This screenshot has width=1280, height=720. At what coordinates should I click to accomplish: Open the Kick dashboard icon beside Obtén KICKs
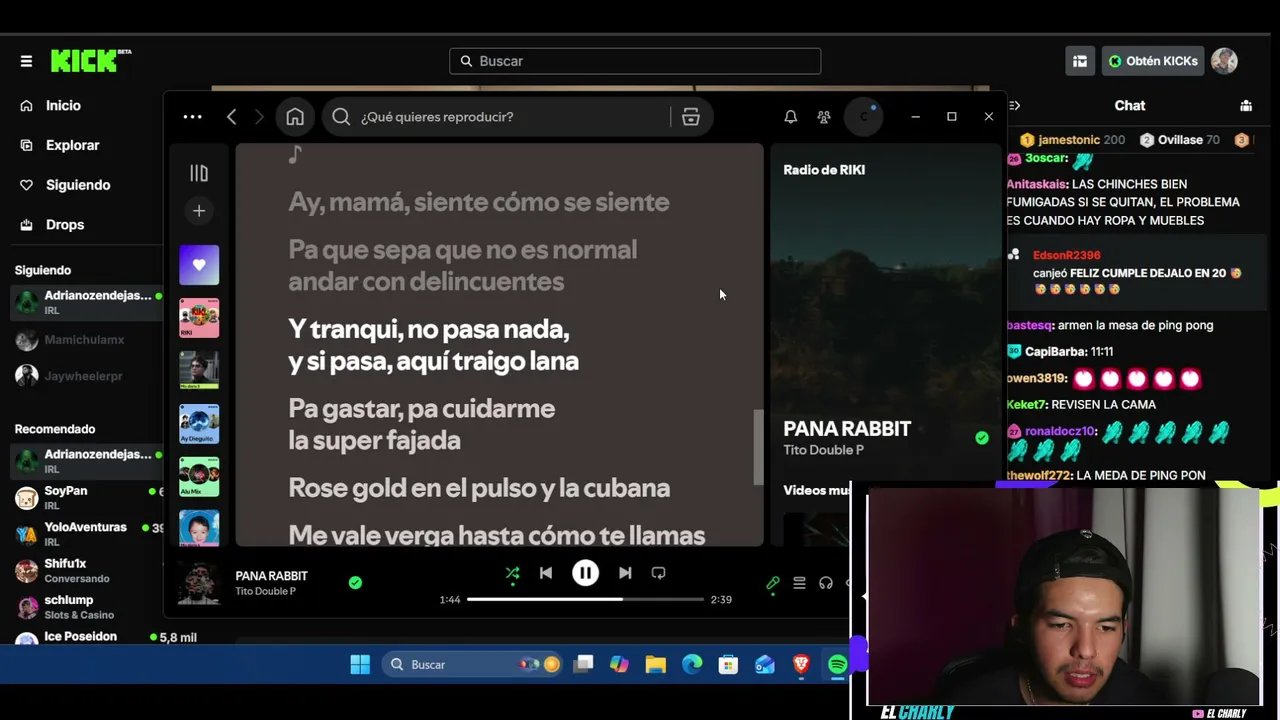coord(1080,61)
